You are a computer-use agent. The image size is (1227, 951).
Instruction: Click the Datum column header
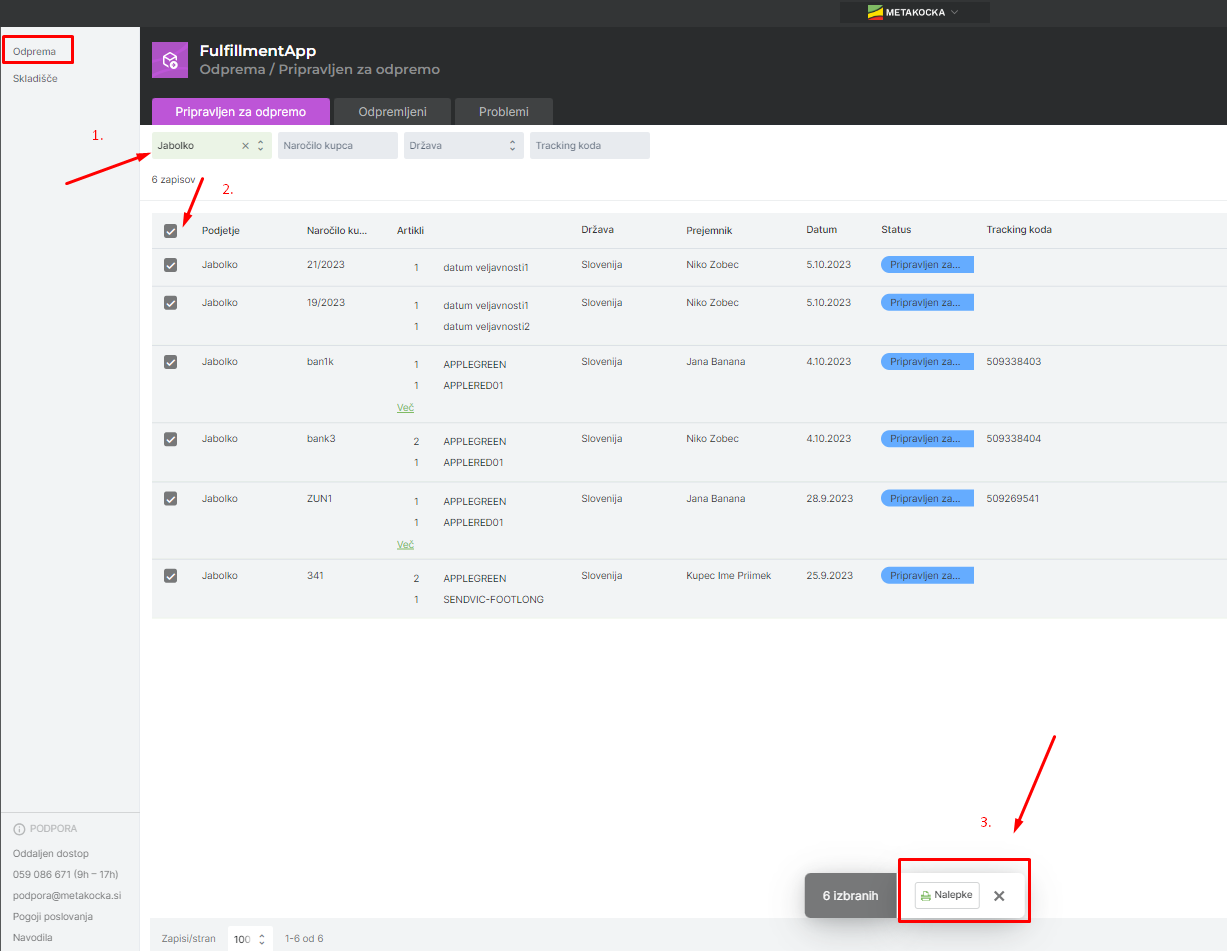tap(822, 230)
